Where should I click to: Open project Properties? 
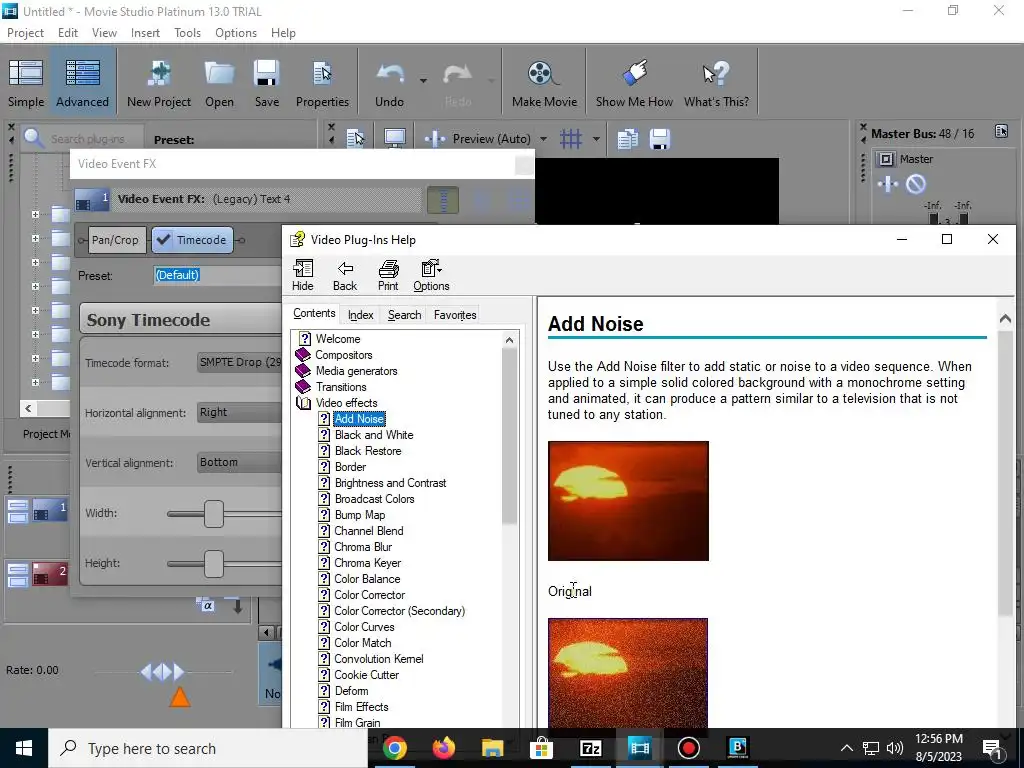pos(322,83)
